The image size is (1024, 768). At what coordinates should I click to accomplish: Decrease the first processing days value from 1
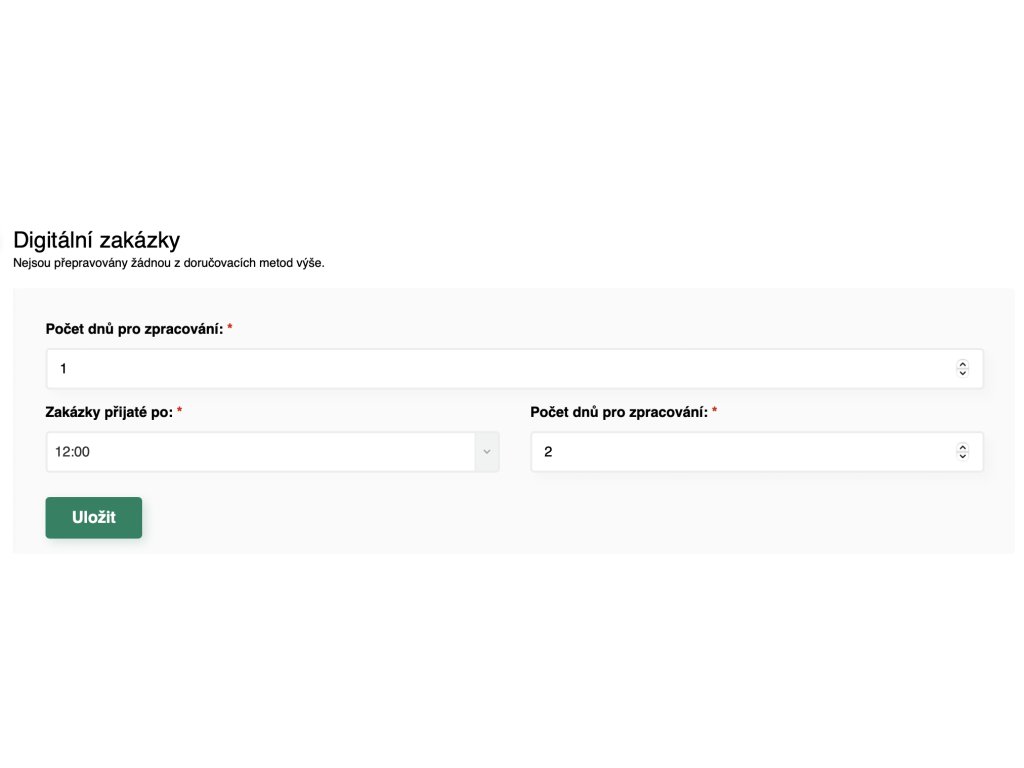click(962, 373)
